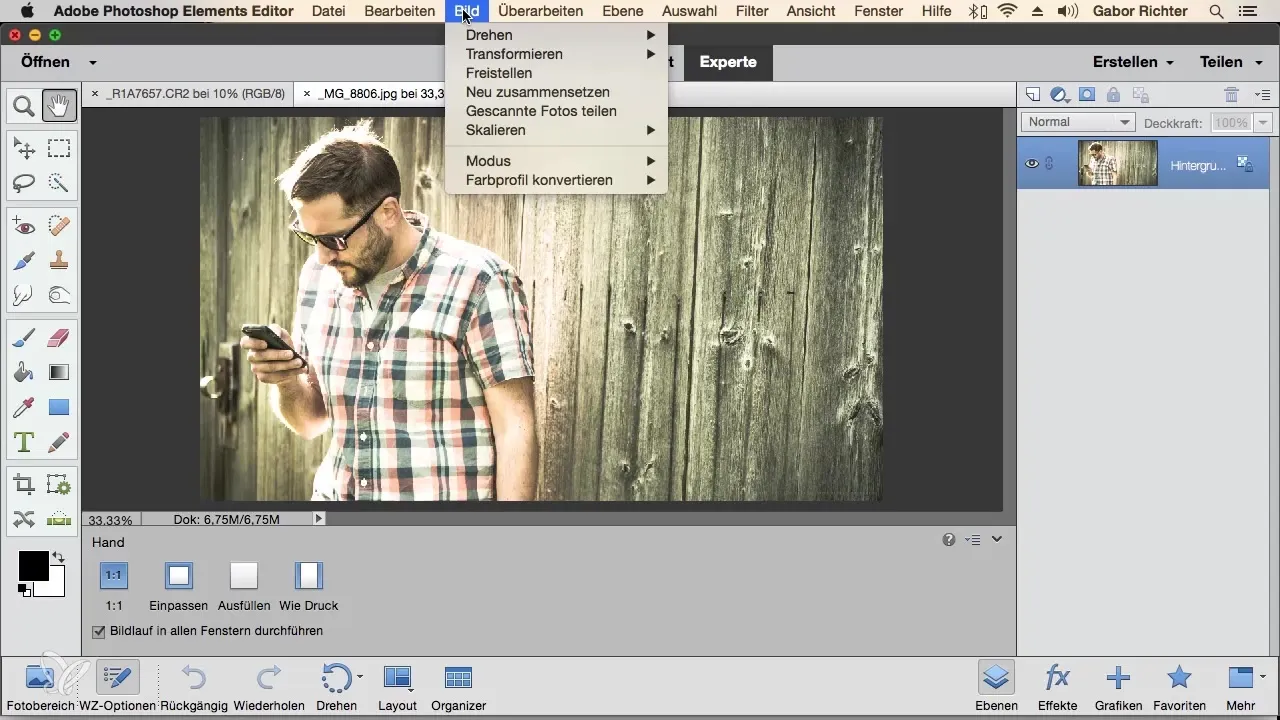1280x720 pixels.
Task: Select the Rectangular Marquee tool
Action: click(59, 149)
